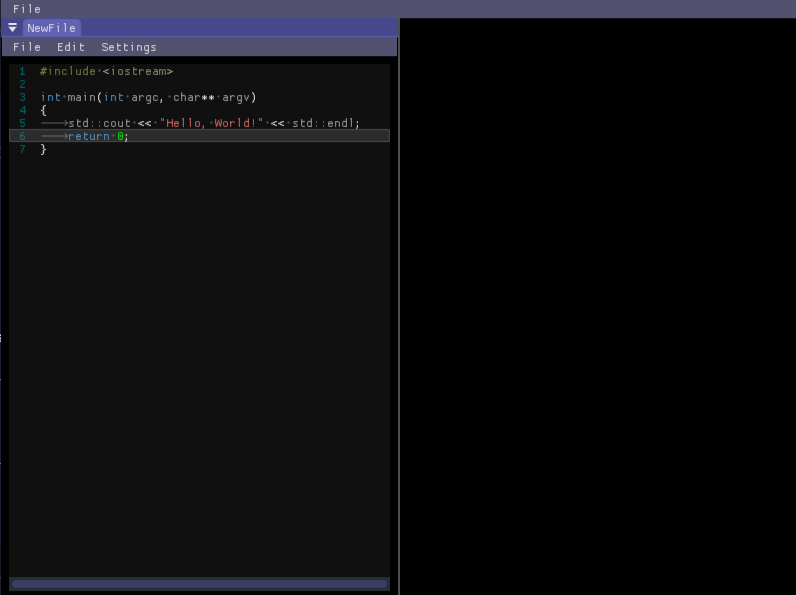
Task: Click the opening brace on line 4
Action: pos(43,110)
